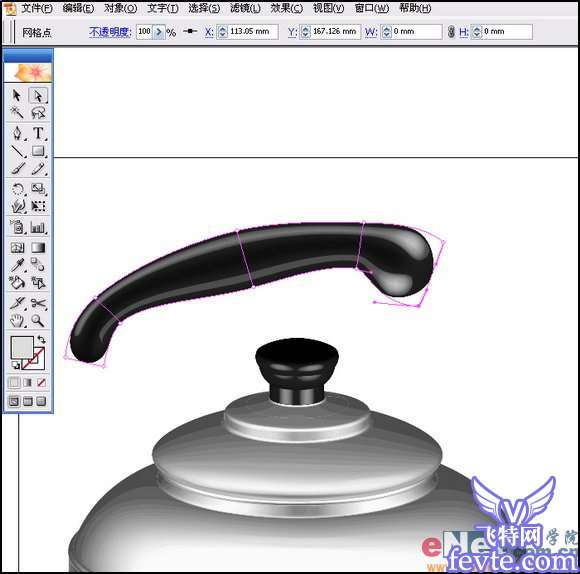The height and width of the screenshot is (574, 580).
Task: Select the Type tool
Action: 38,133
